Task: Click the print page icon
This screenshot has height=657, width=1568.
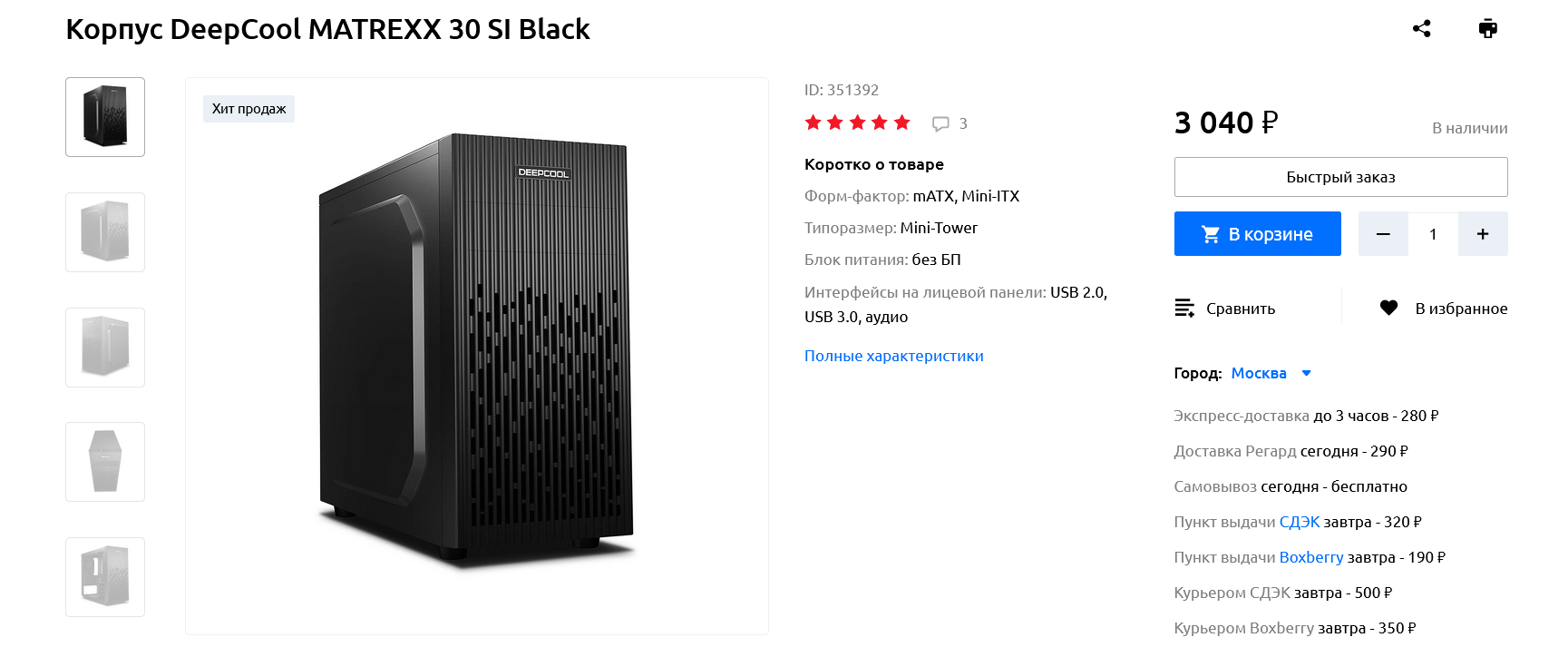Action: pos(1487,29)
